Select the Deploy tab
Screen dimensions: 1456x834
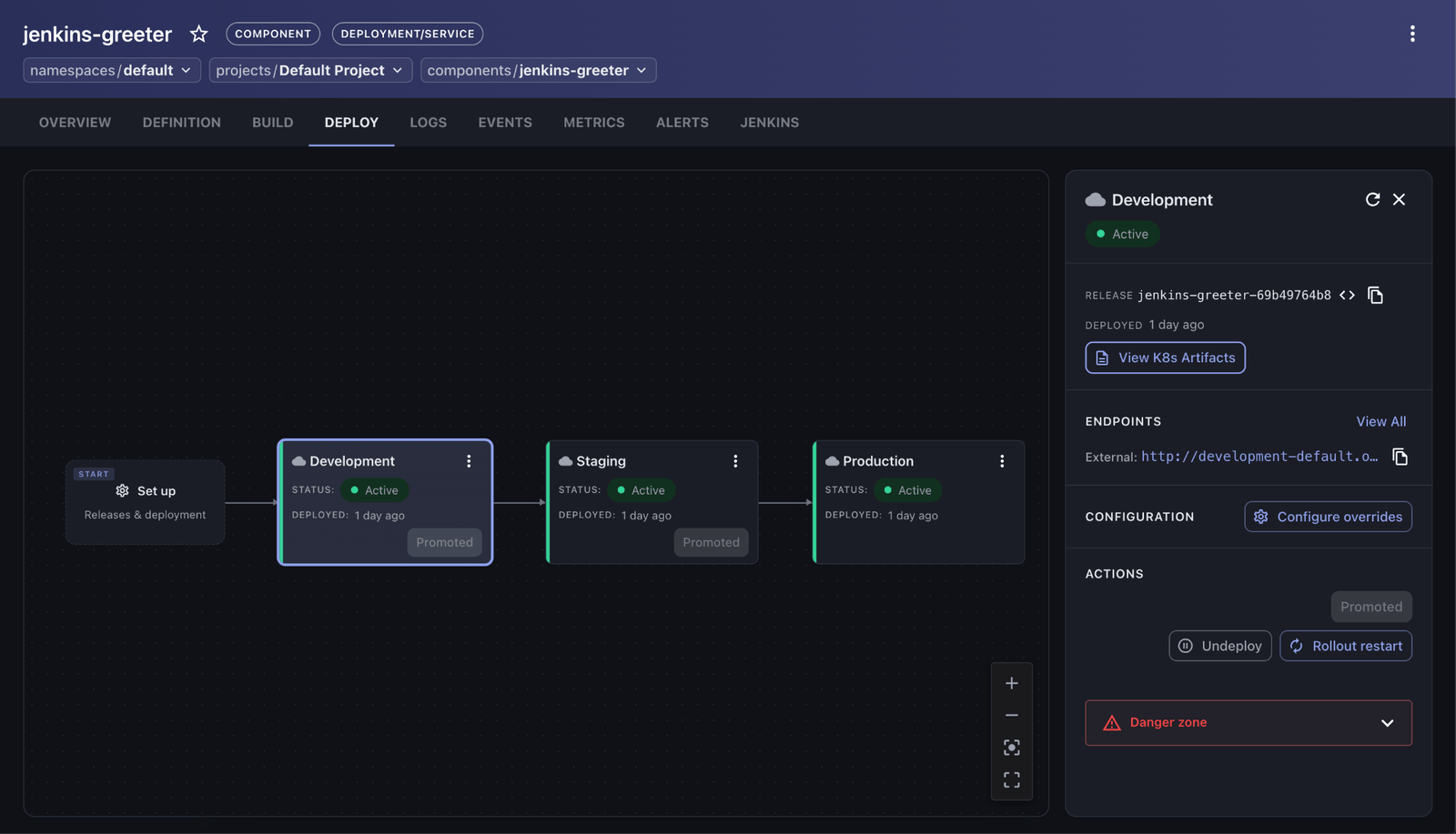351,122
